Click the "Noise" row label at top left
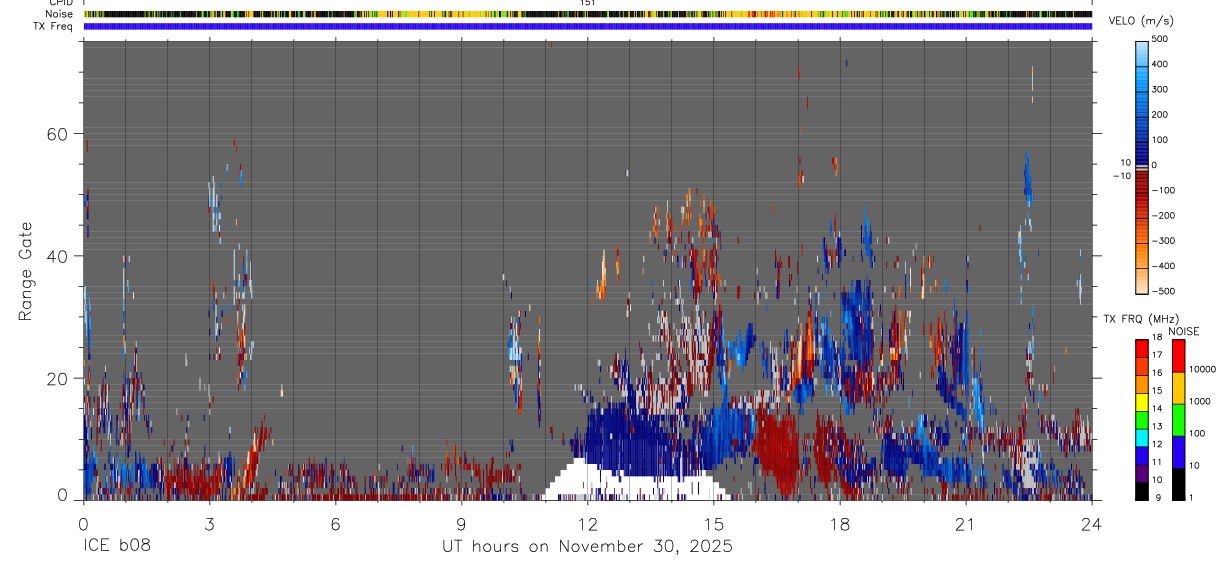This screenshot has height=567, width=1228. [x=60, y=14]
